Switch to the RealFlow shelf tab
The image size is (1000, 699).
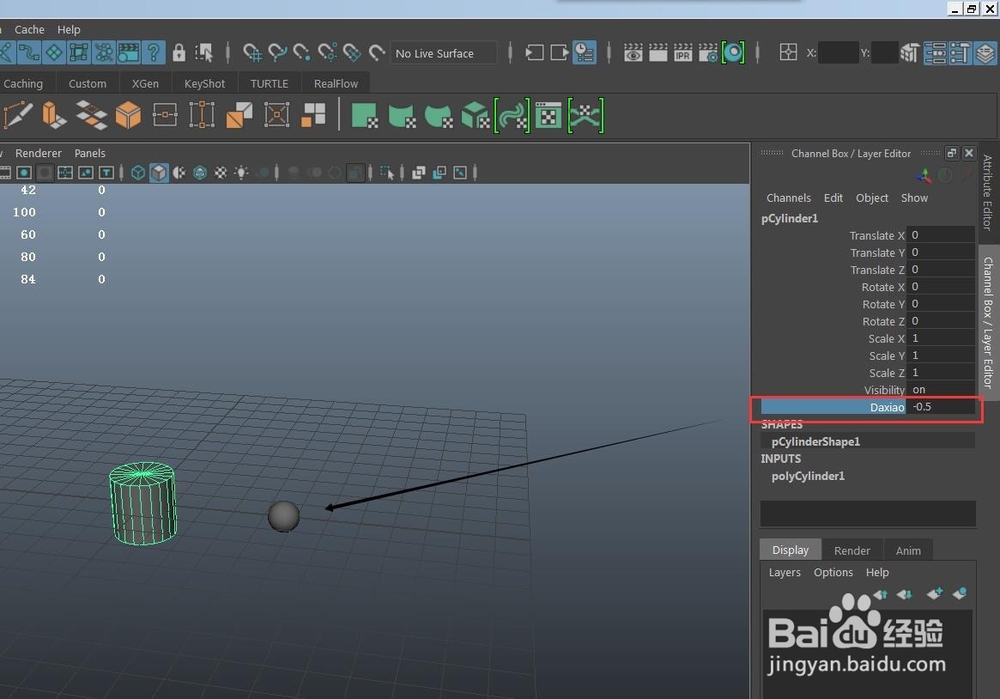pos(336,84)
